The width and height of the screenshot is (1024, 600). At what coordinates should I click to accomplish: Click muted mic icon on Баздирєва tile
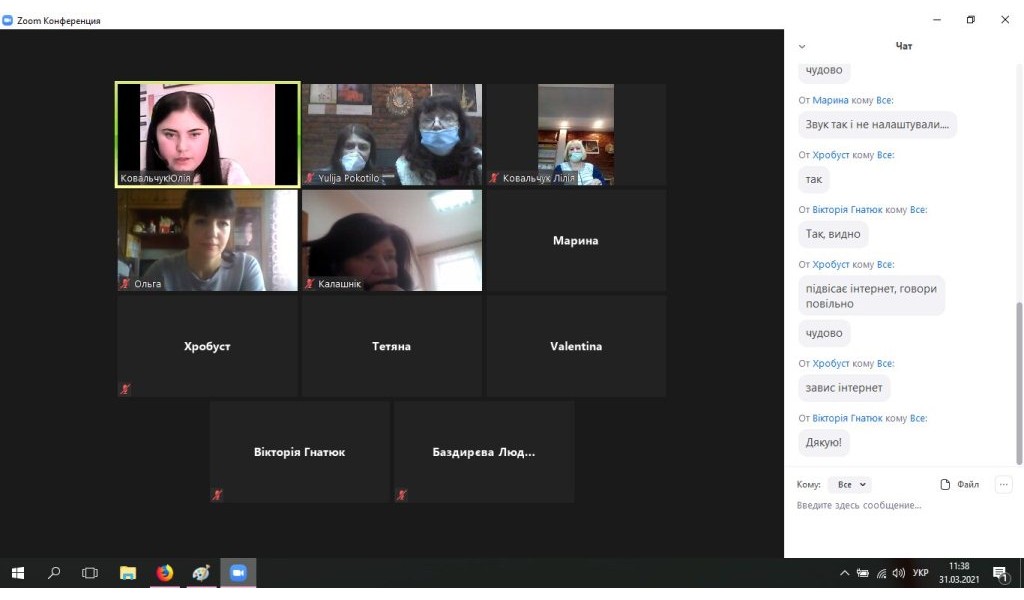401,495
